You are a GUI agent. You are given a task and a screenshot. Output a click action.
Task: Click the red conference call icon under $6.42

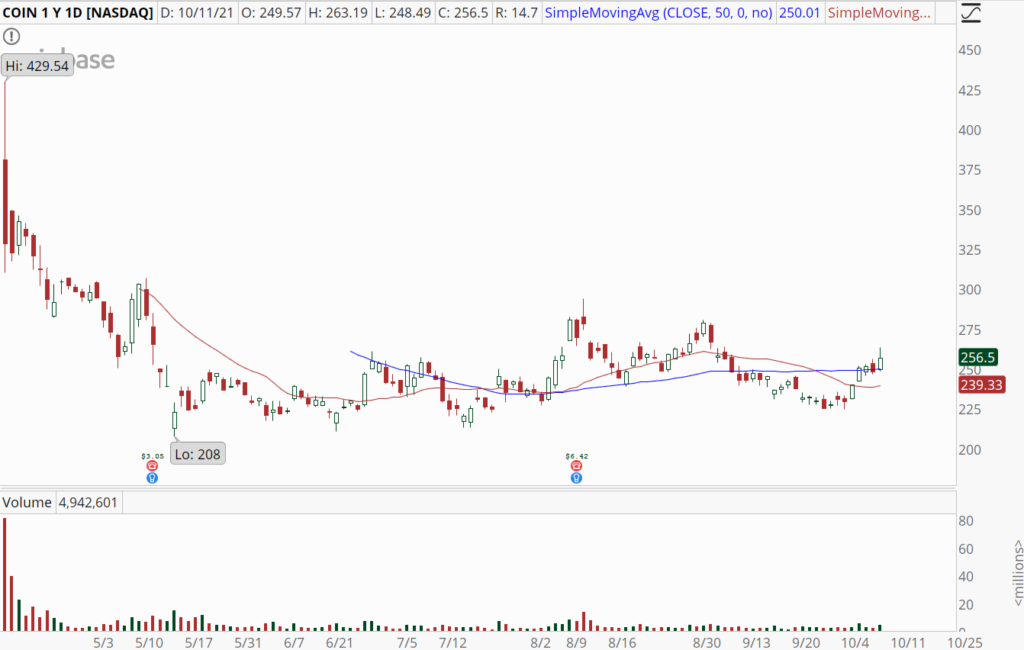pyautogui.click(x=576, y=466)
